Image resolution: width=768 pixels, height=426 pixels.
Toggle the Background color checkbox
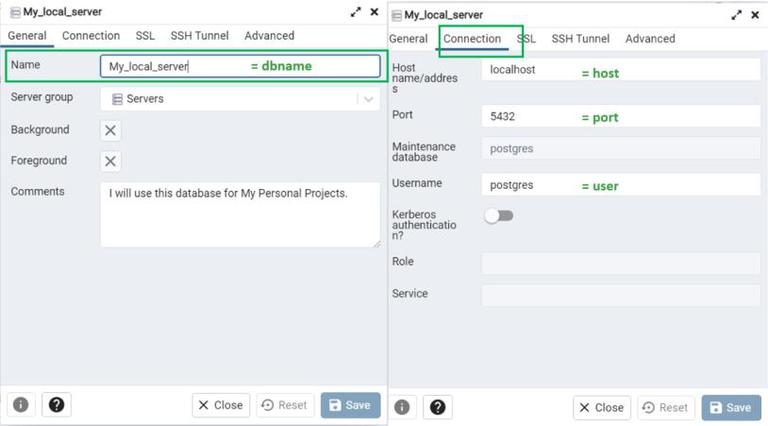coord(111,130)
